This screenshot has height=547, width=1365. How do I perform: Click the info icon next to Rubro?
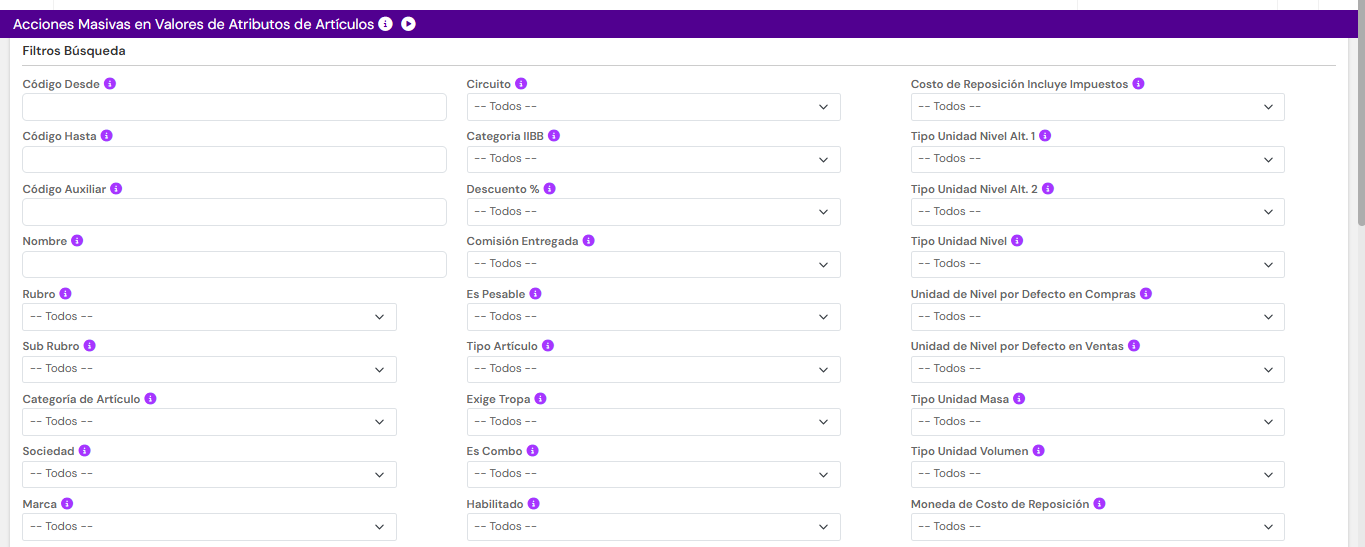[x=65, y=294]
